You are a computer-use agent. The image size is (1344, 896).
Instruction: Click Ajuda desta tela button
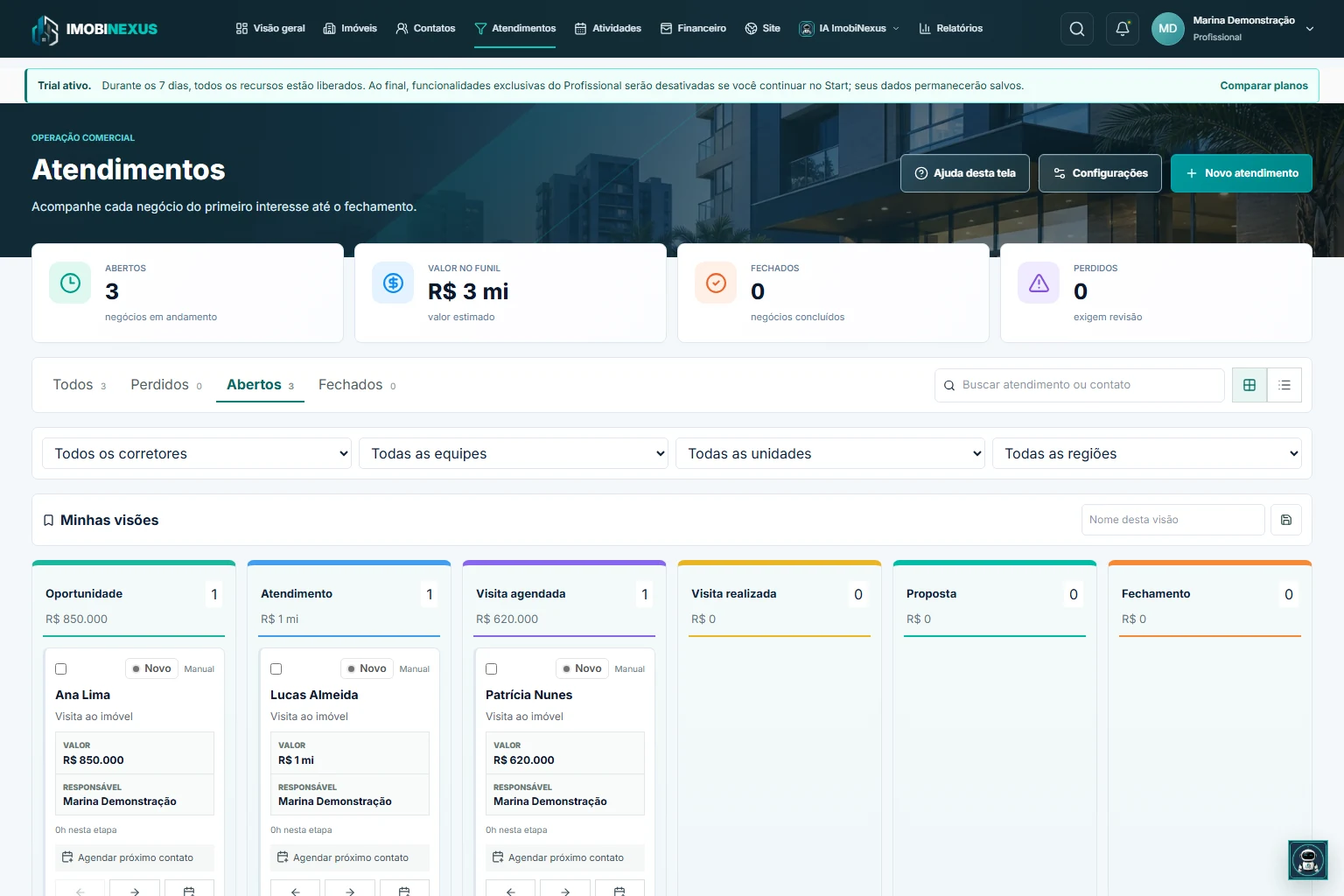click(x=965, y=173)
